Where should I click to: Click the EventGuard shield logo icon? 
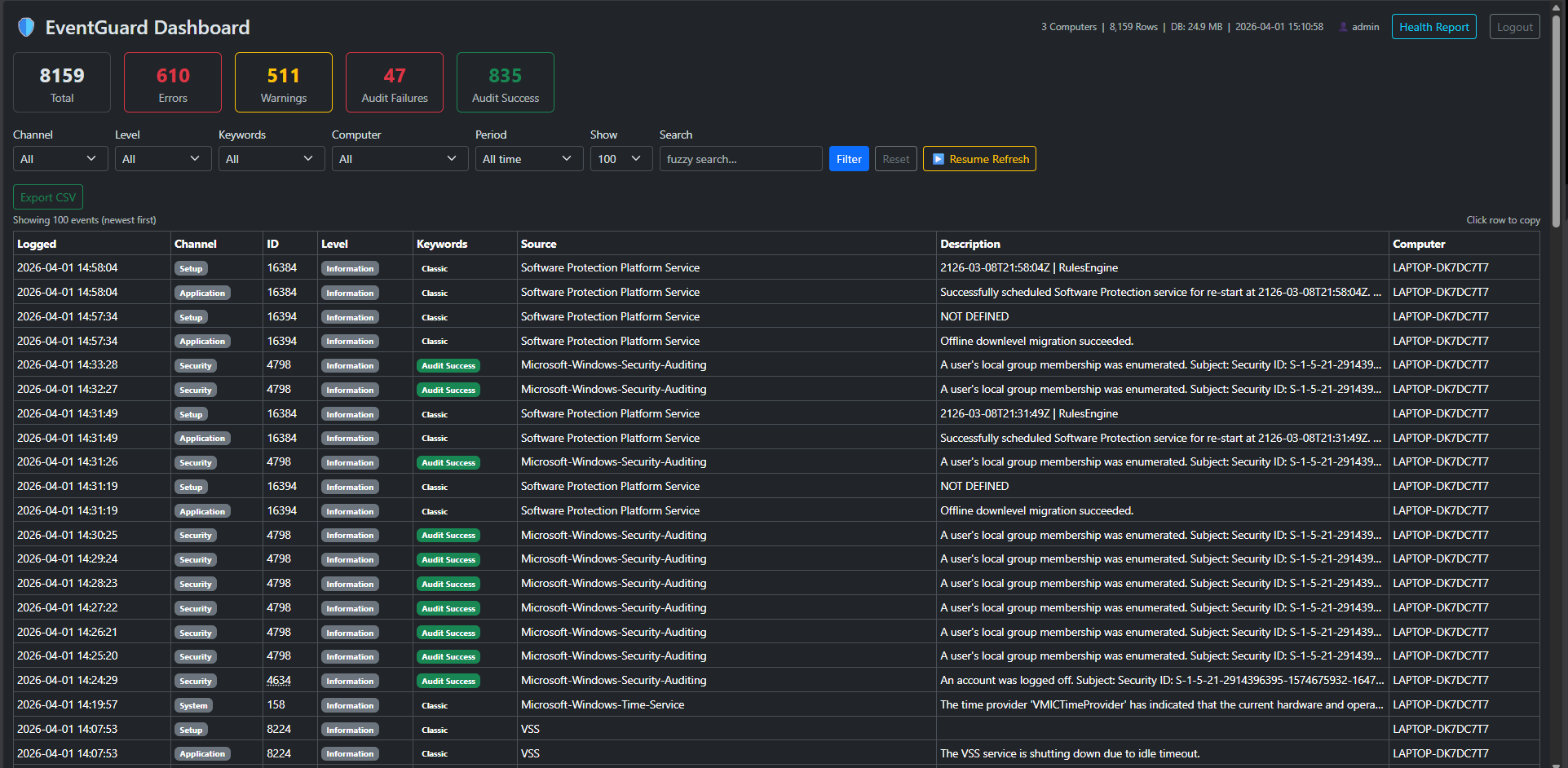[26, 27]
